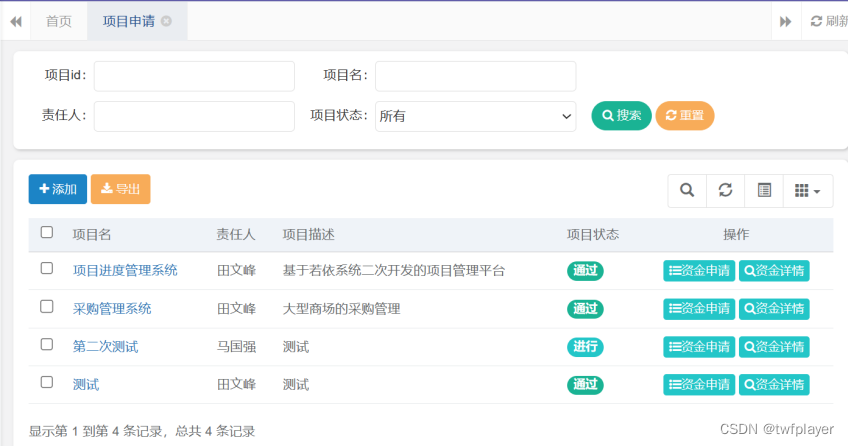Open the 测试 project name link
Image resolution: width=849 pixels, height=446 pixels.
pyautogui.click(x=86, y=384)
